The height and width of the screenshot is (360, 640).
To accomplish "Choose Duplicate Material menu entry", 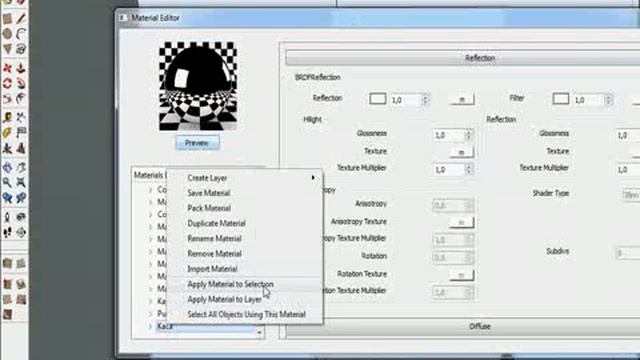I will pyautogui.click(x=245, y=223).
